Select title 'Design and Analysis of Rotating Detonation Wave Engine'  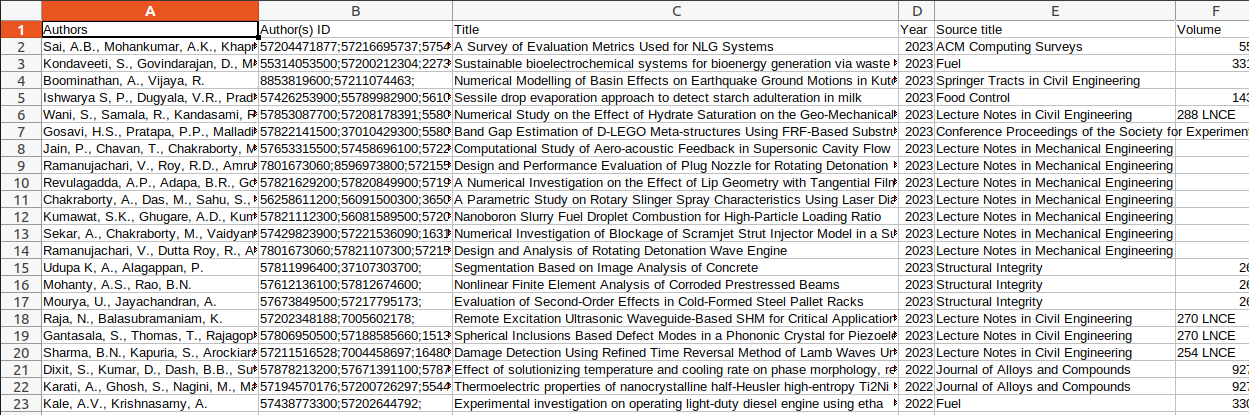[x=675, y=251]
